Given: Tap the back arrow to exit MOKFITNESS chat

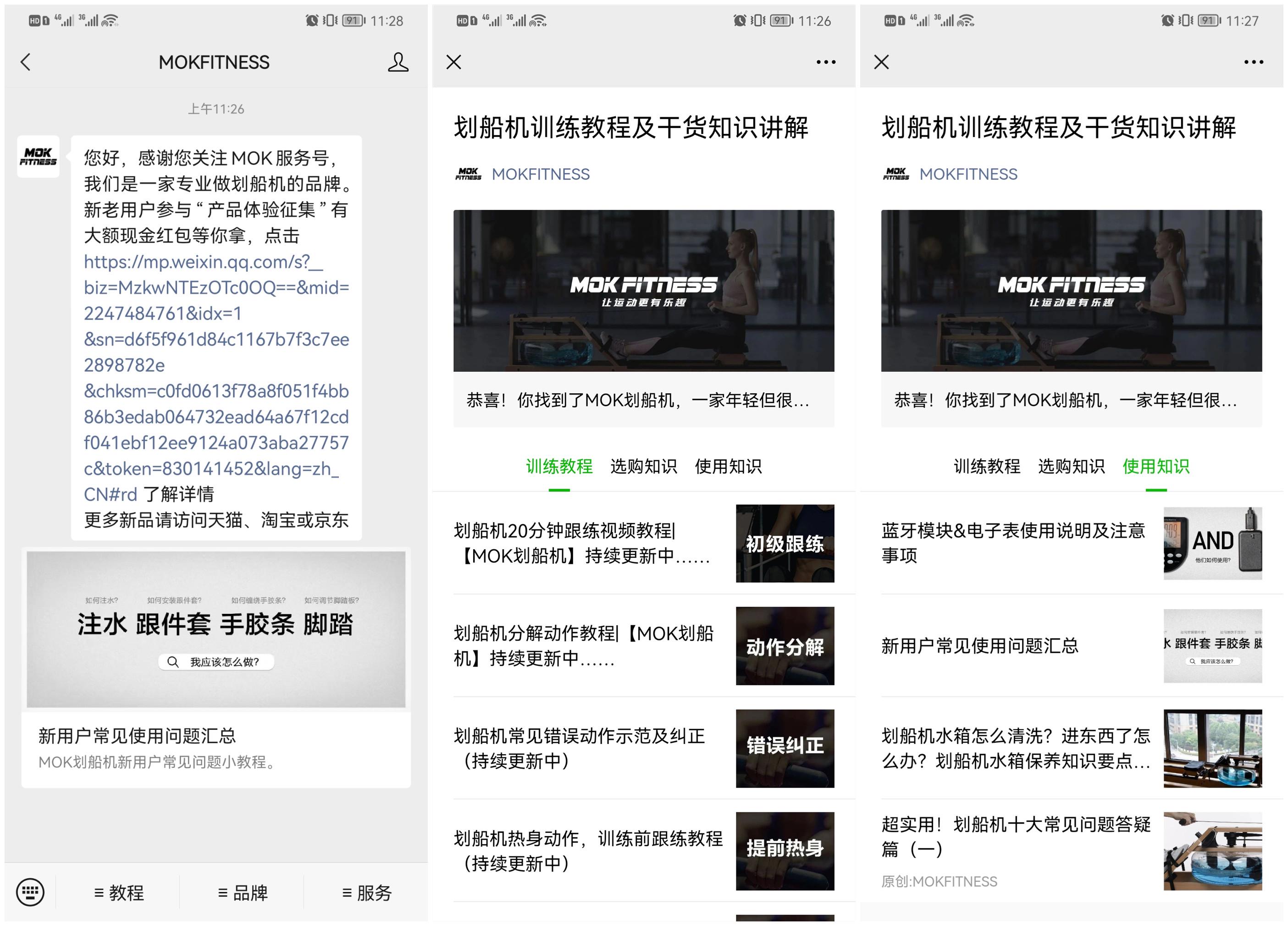Looking at the screenshot, I should (x=26, y=62).
